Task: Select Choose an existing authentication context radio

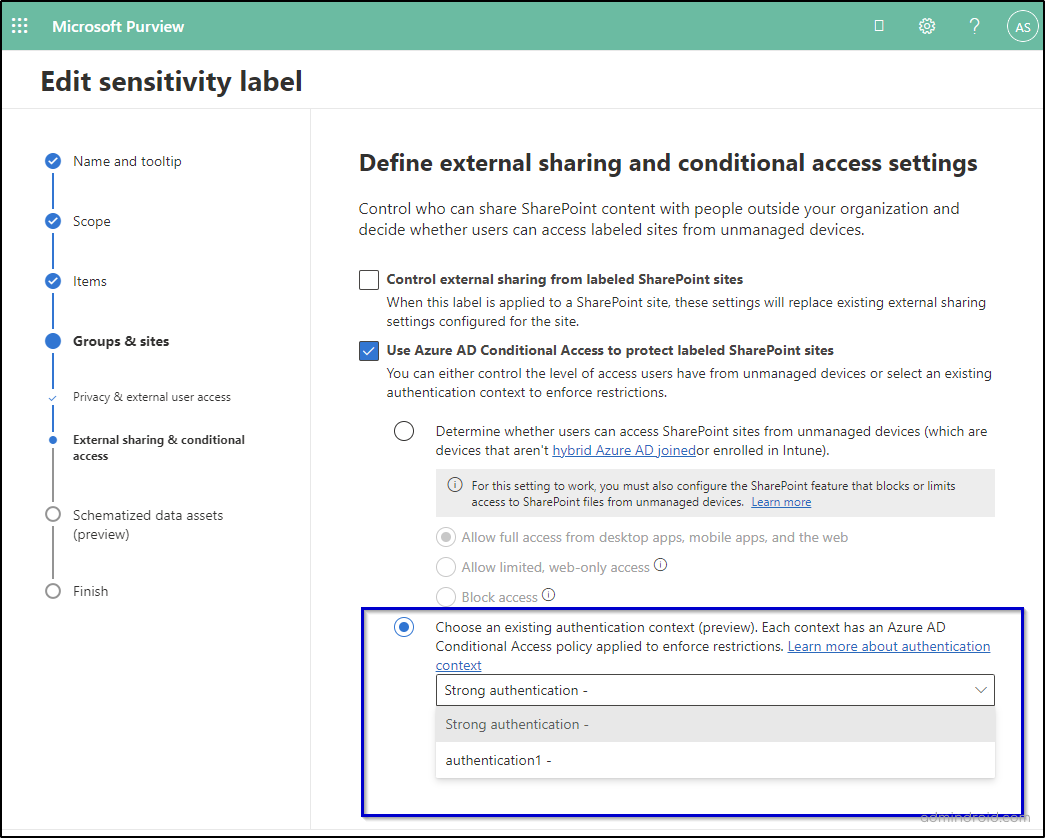Action: tap(404, 627)
